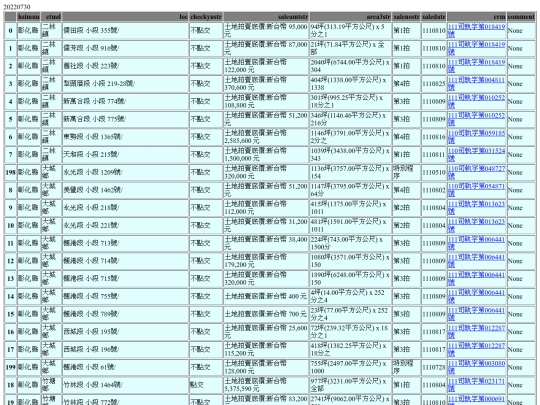The width and height of the screenshot is (540, 405).
Task: Open the 013623 case link in row 9
Action: (x=476, y=208)
